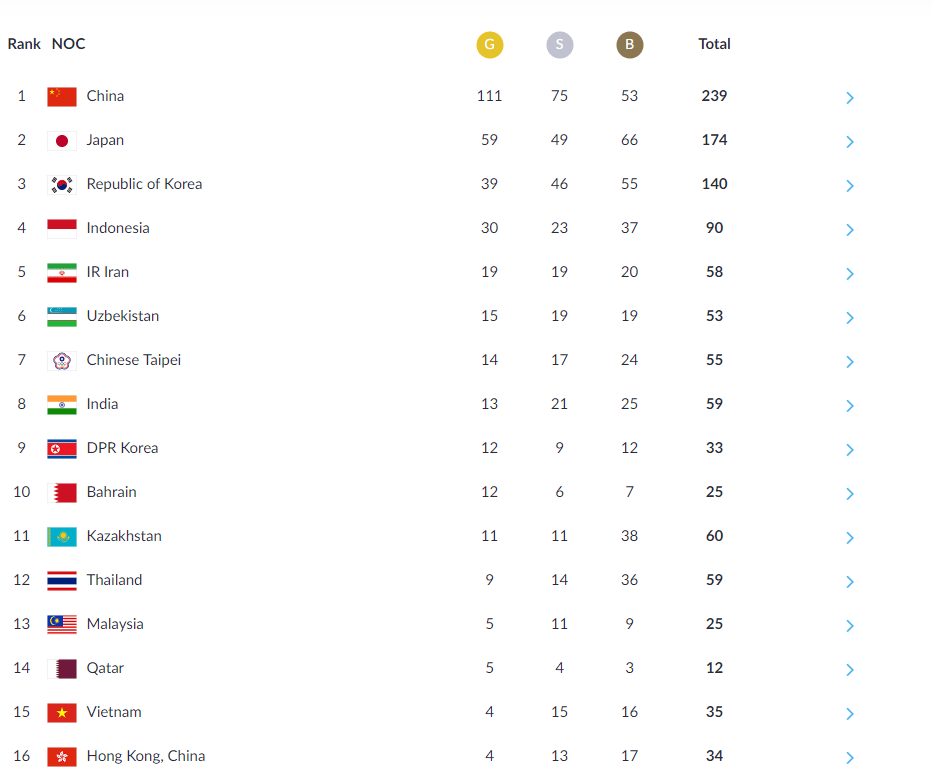
Task: Expand the China row chevron
Action: [x=849, y=97]
